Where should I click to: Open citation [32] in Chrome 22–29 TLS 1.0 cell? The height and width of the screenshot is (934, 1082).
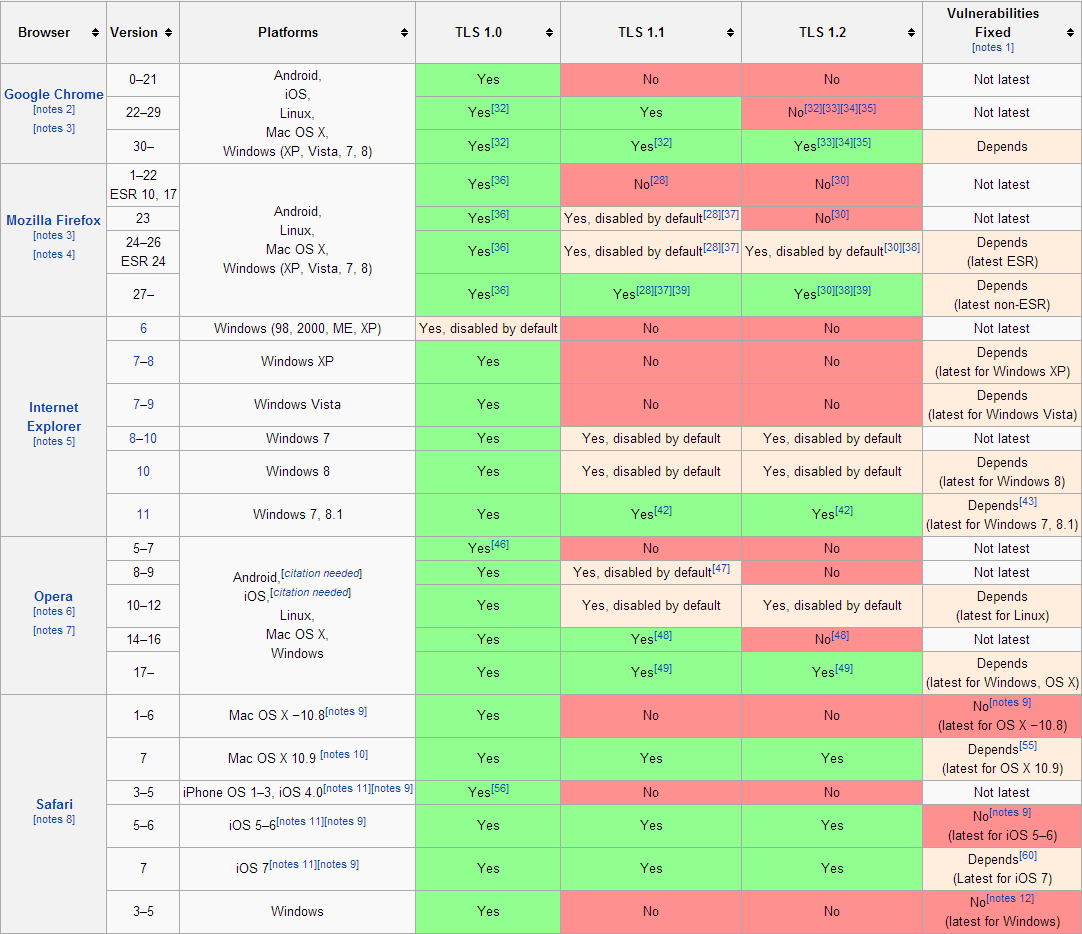pos(500,108)
